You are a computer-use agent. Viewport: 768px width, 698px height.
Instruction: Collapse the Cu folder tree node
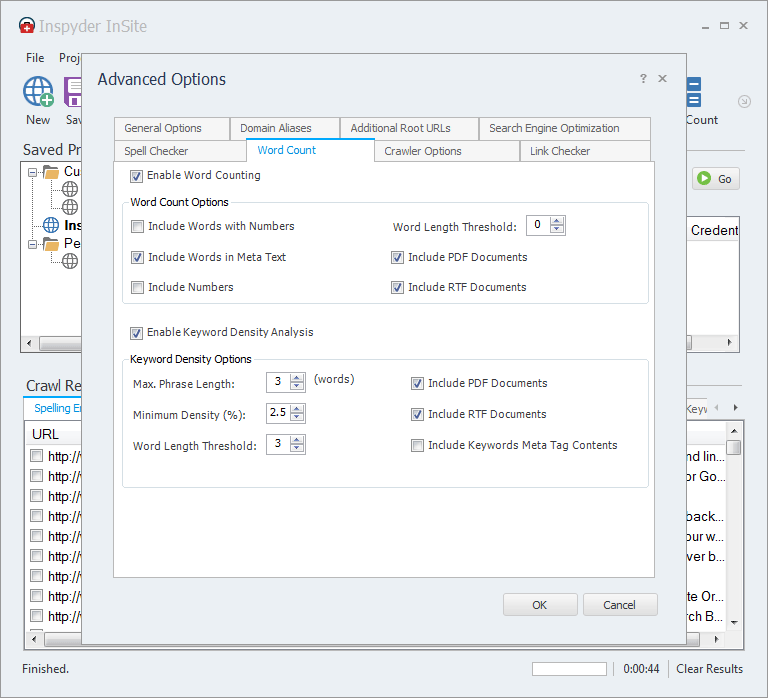(33, 172)
